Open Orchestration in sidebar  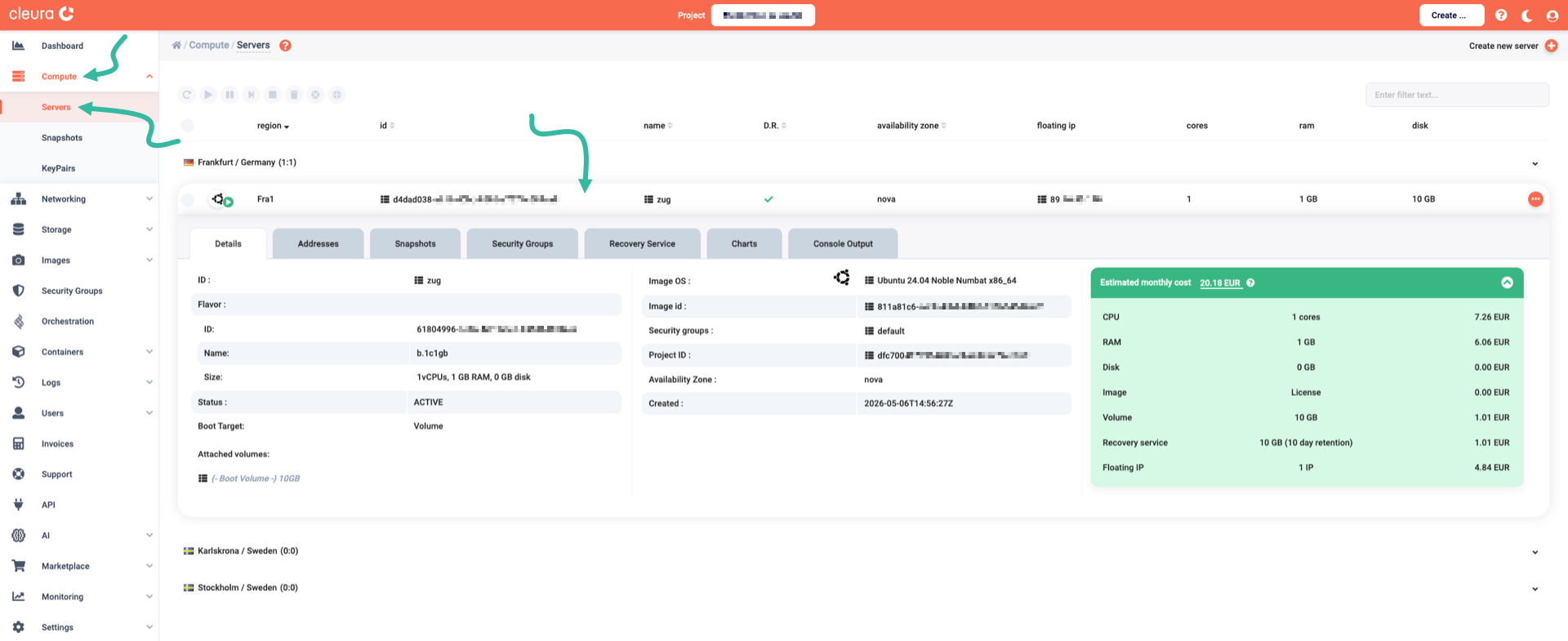tap(68, 322)
